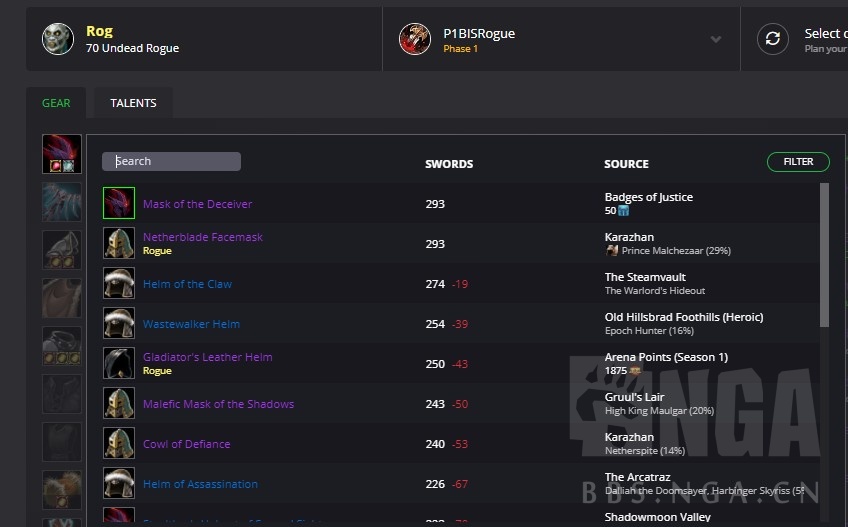The image size is (848, 527).
Task: Click the Netherblade Facemask helmet icon
Action: pos(119,243)
